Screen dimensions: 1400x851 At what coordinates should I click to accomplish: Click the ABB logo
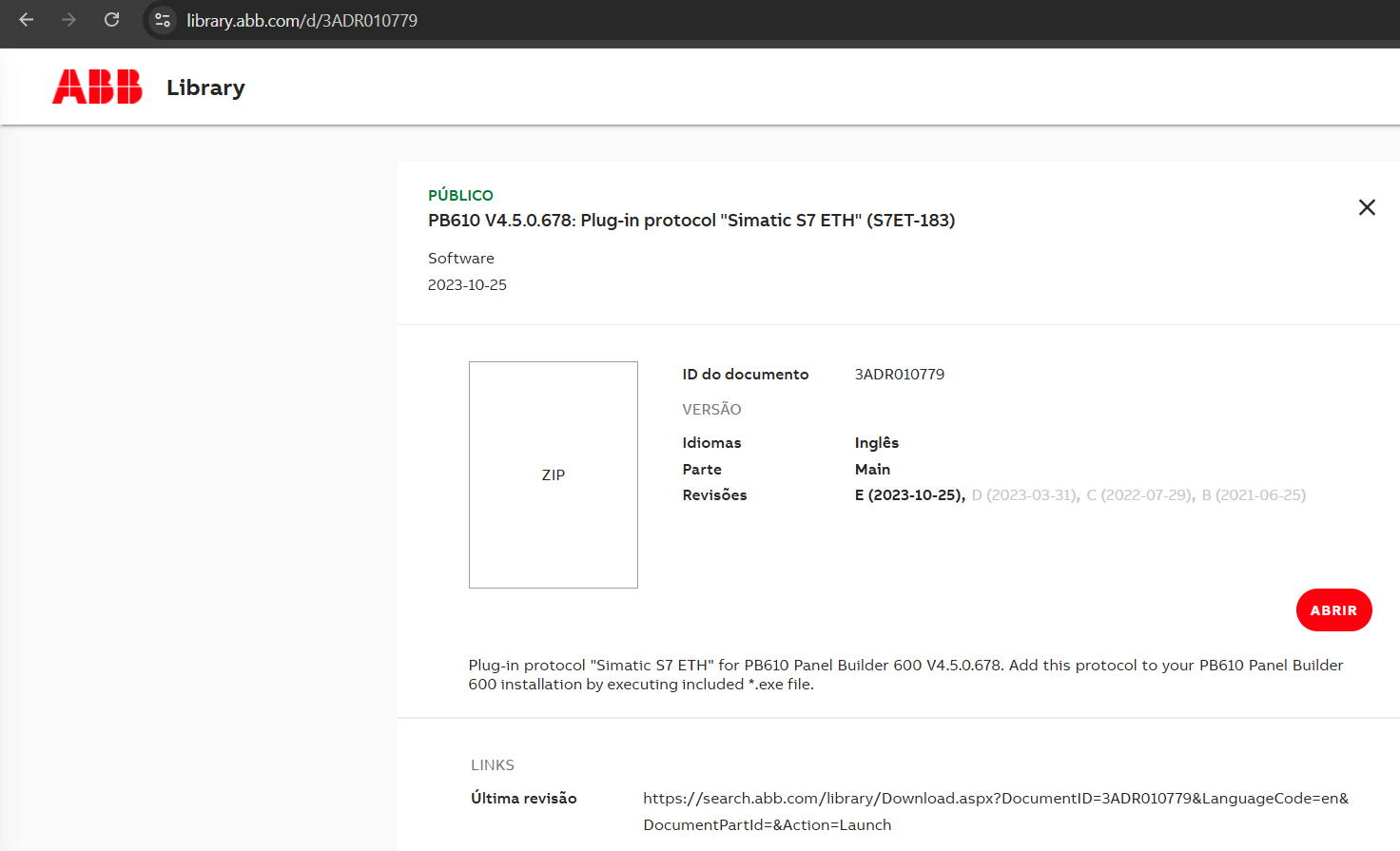97,87
